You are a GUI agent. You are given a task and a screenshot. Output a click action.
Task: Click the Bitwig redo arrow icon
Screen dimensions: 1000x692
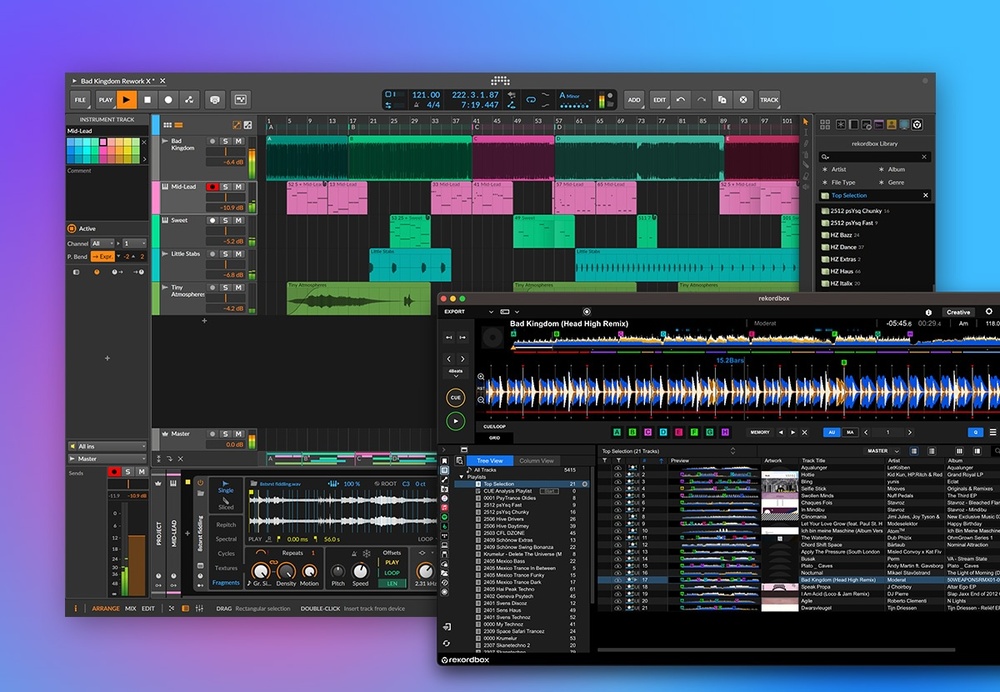click(x=702, y=99)
